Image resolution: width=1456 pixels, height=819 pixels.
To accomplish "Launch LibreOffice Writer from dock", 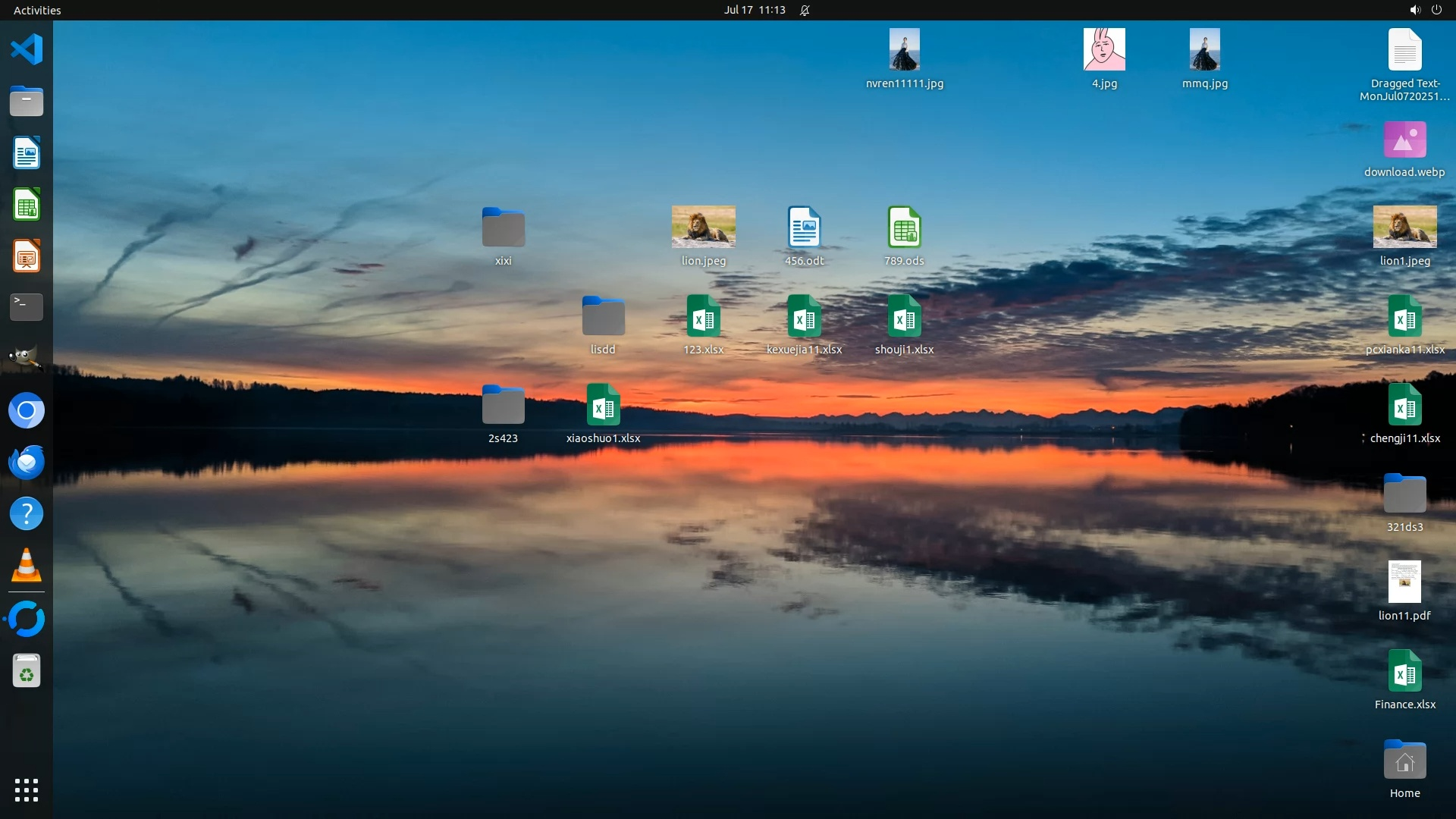I will (x=27, y=153).
